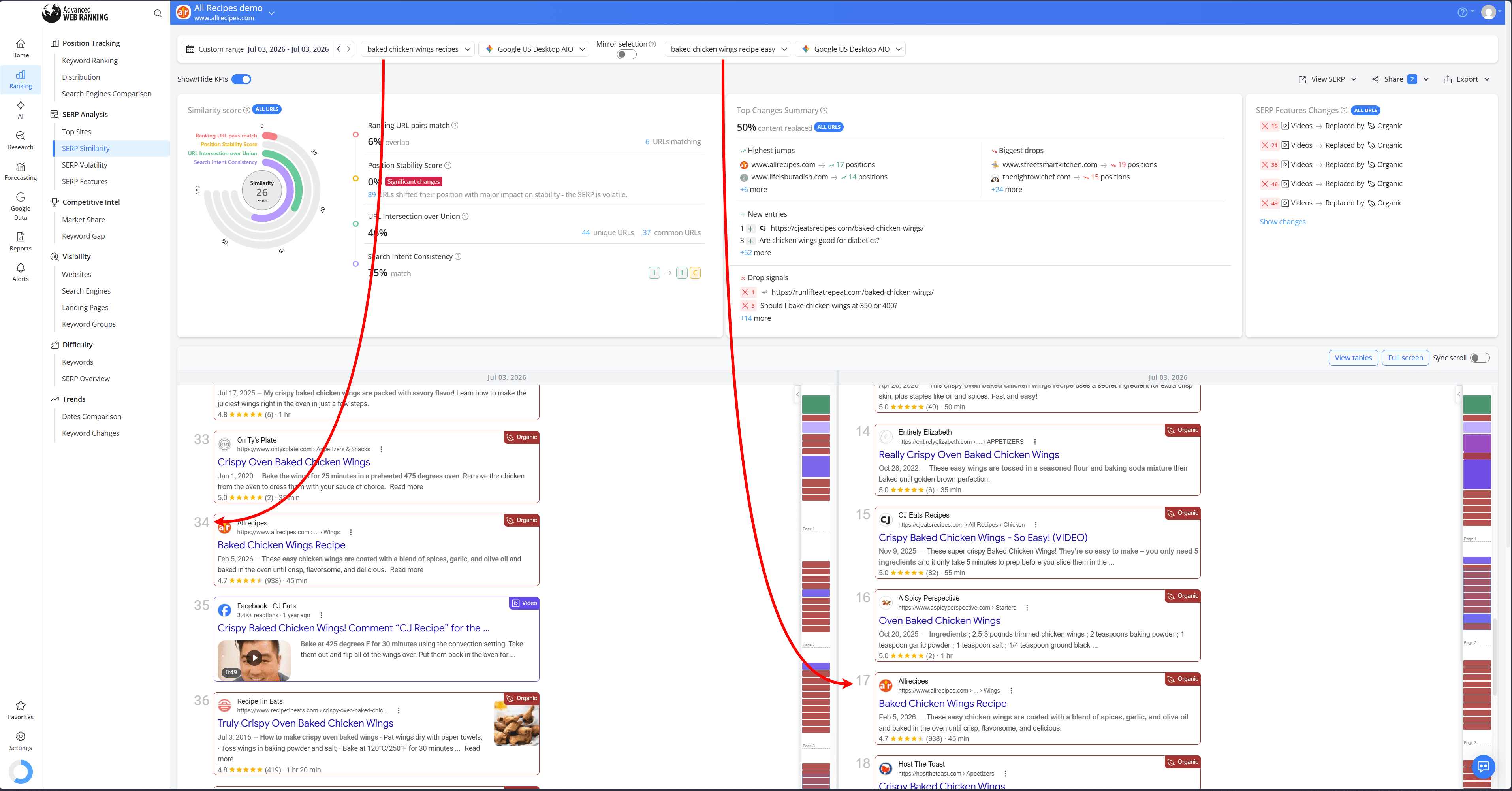This screenshot has height=791, width=1512.
Task: Open the Reports sidebar icon
Action: click(21, 241)
